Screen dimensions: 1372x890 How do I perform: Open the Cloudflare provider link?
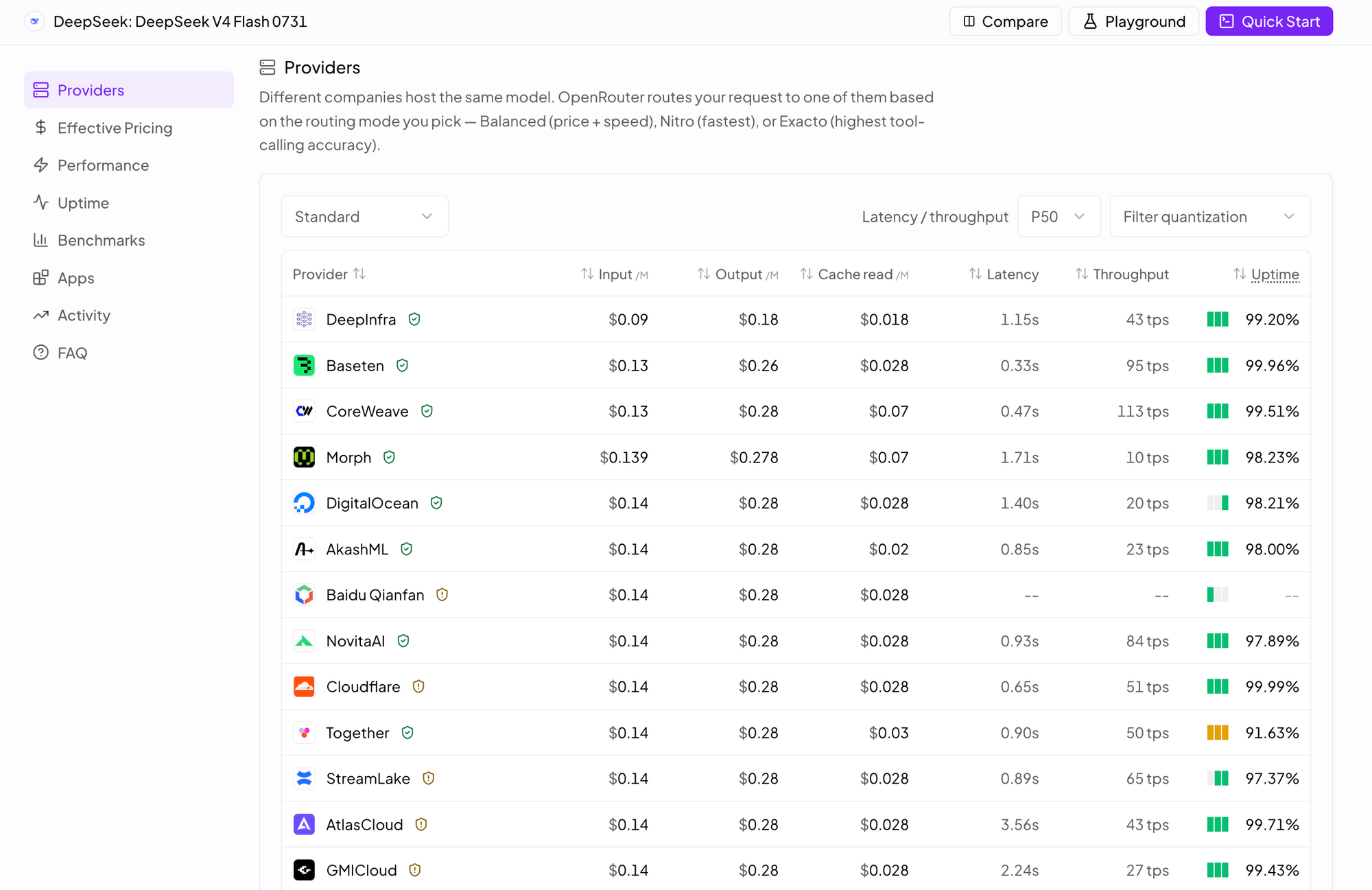[x=364, y=687]
